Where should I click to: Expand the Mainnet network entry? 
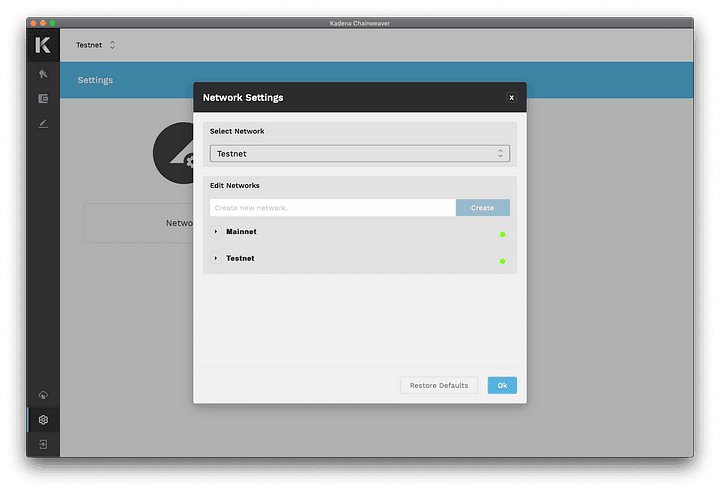[215, 232]
